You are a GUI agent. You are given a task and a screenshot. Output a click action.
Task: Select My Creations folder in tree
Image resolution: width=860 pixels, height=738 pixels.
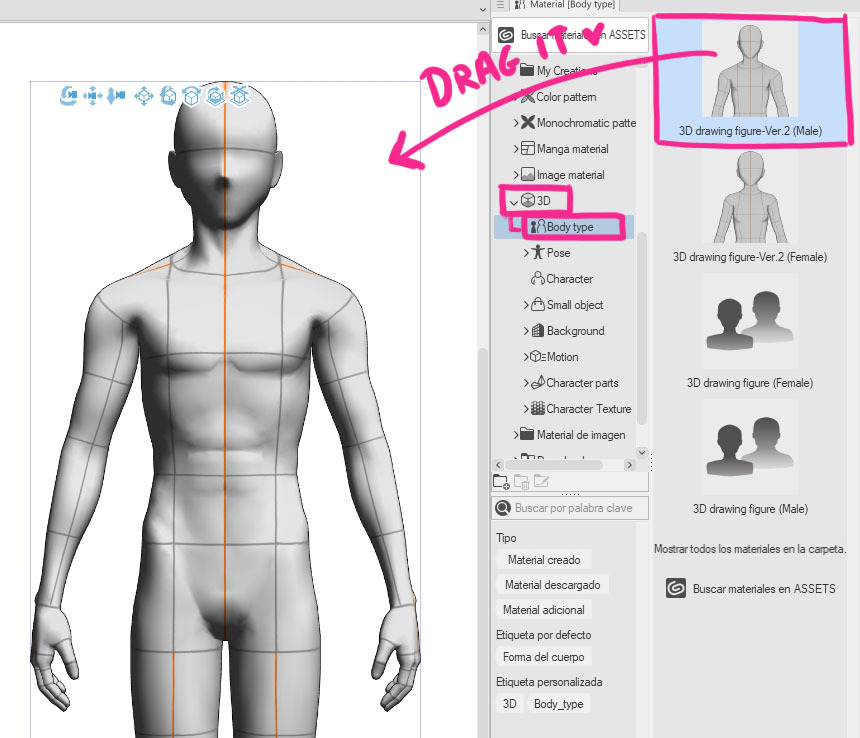pos(559,70)
